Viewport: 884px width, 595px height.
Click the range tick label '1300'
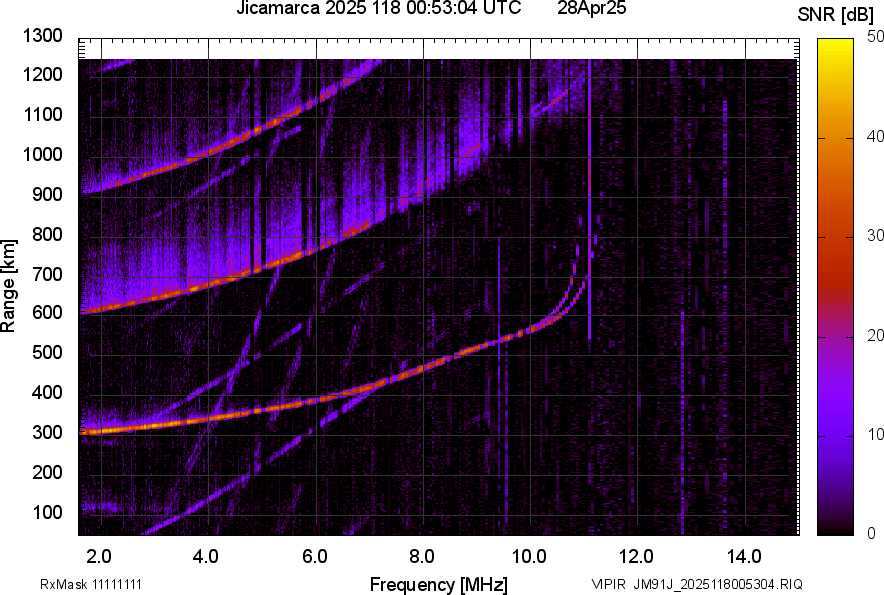42,36
